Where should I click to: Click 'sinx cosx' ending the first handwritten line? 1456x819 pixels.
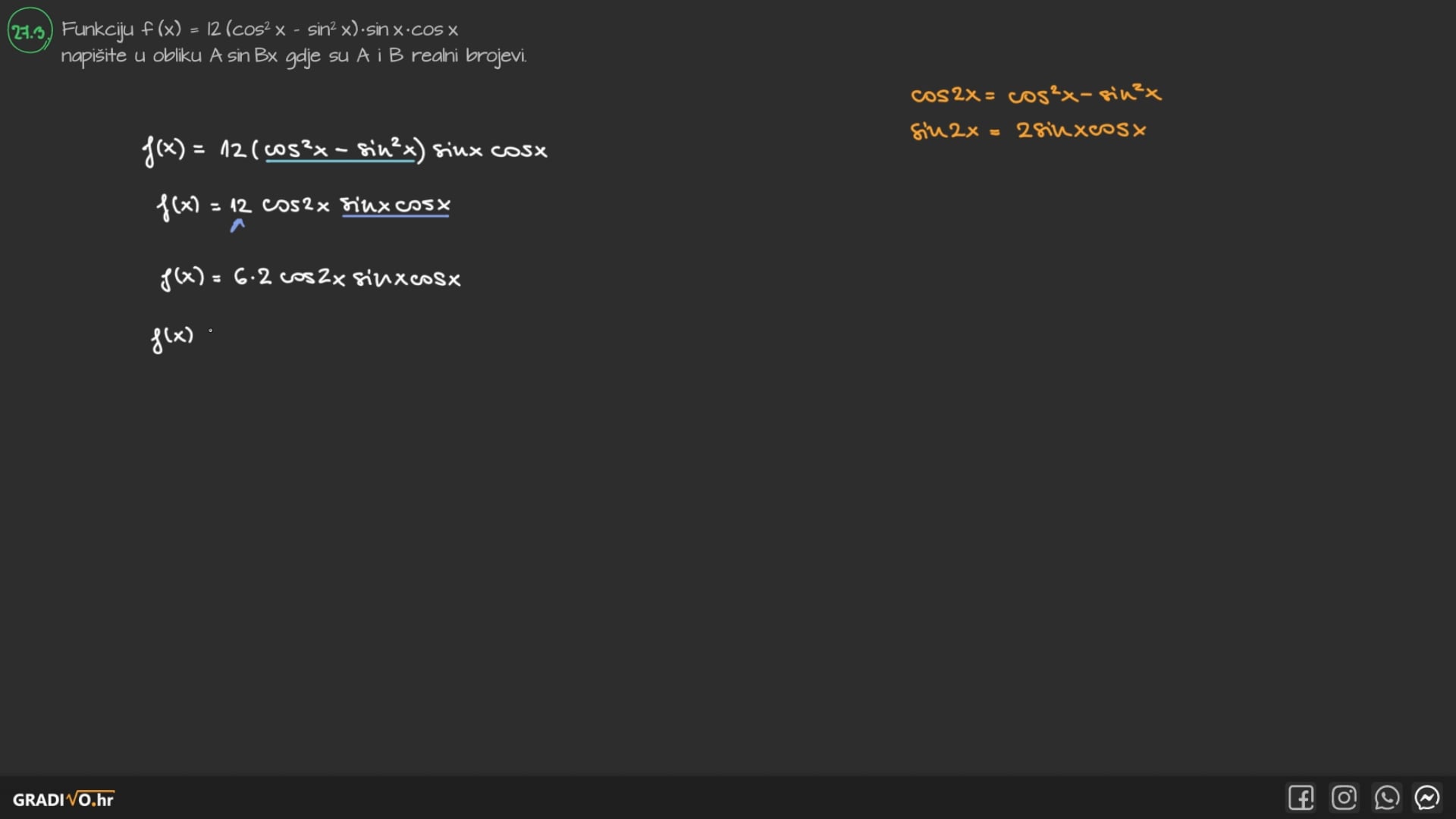tap(490, 150)
